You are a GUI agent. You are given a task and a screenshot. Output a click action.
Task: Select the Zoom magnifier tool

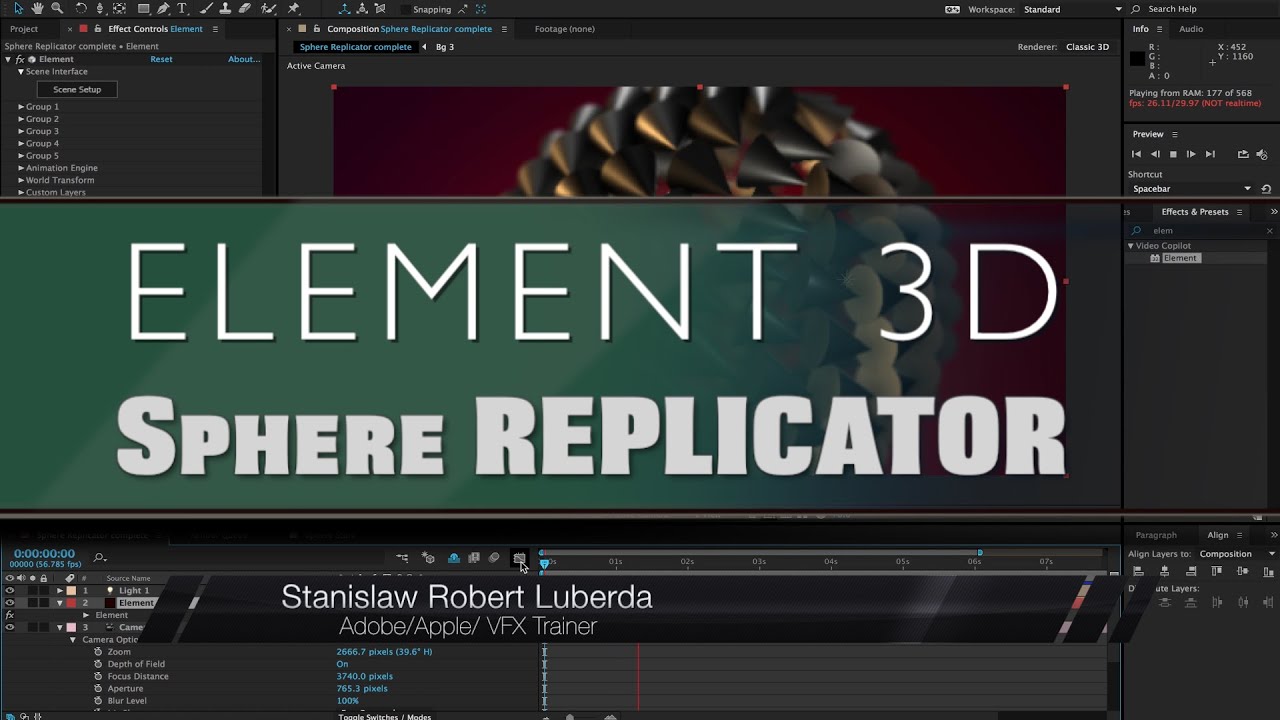point(57,9)
